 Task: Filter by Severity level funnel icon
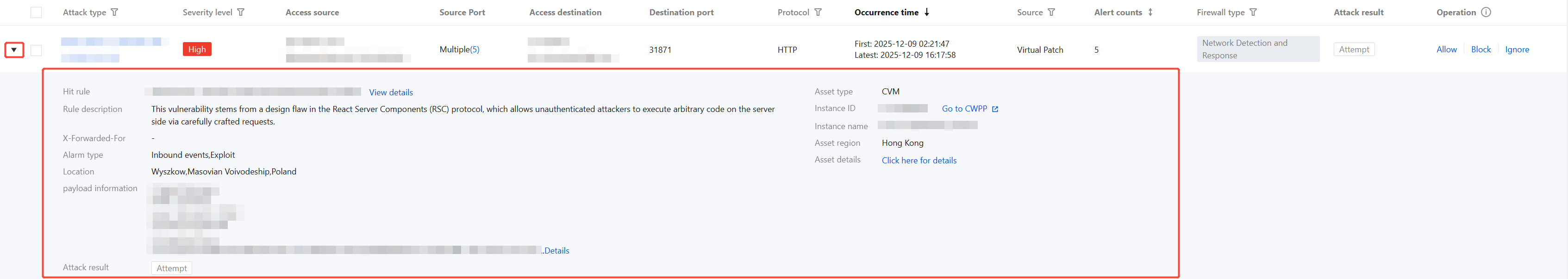pyautogui.click(x=241, y=12)
